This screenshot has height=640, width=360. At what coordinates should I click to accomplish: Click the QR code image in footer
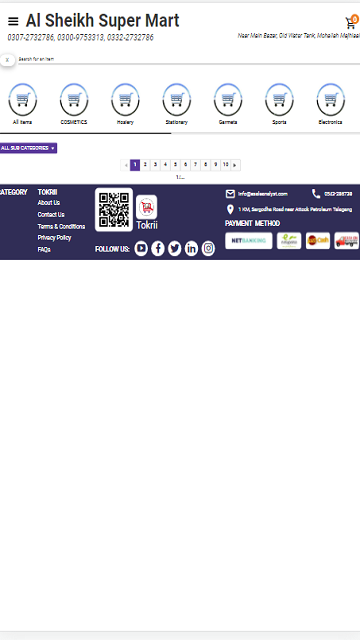click(x=114, y=210)
